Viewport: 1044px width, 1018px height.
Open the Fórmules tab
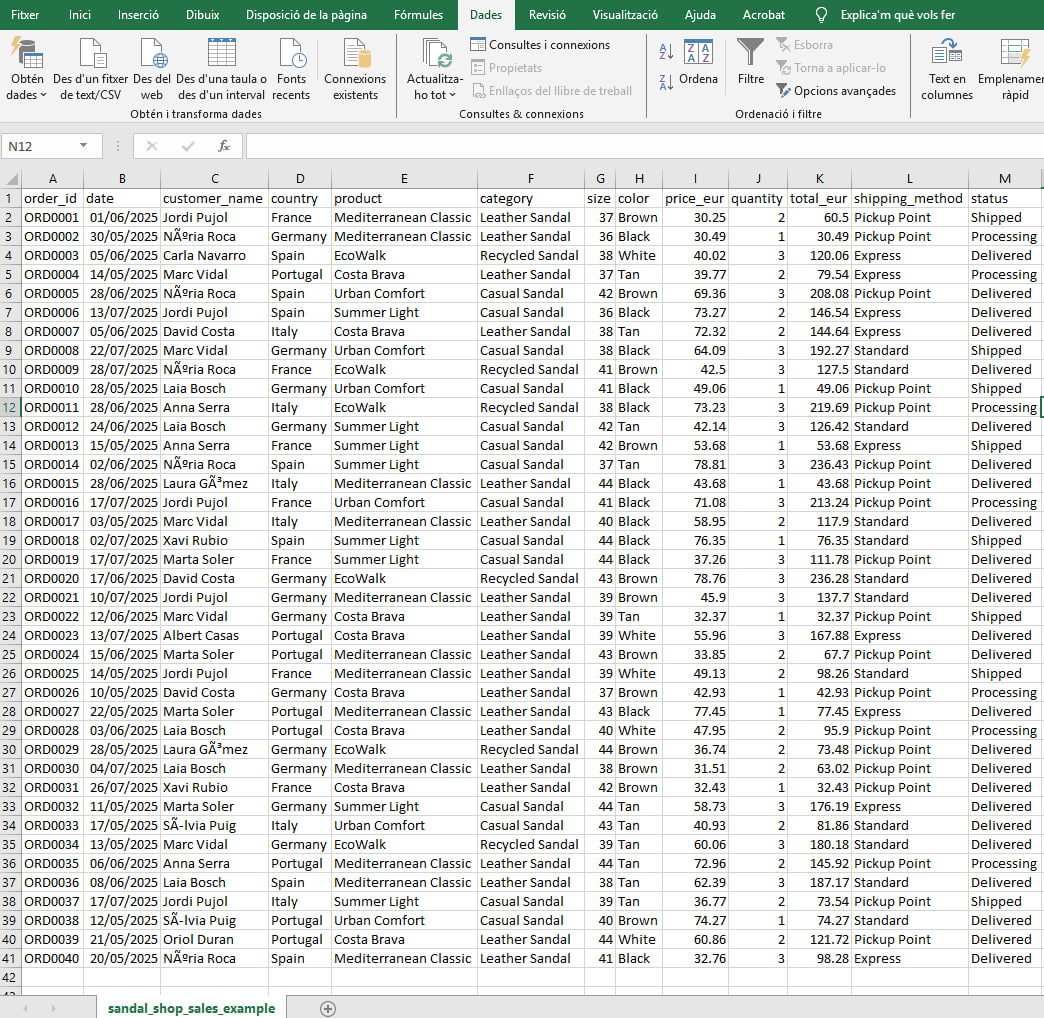coord(418,15)
